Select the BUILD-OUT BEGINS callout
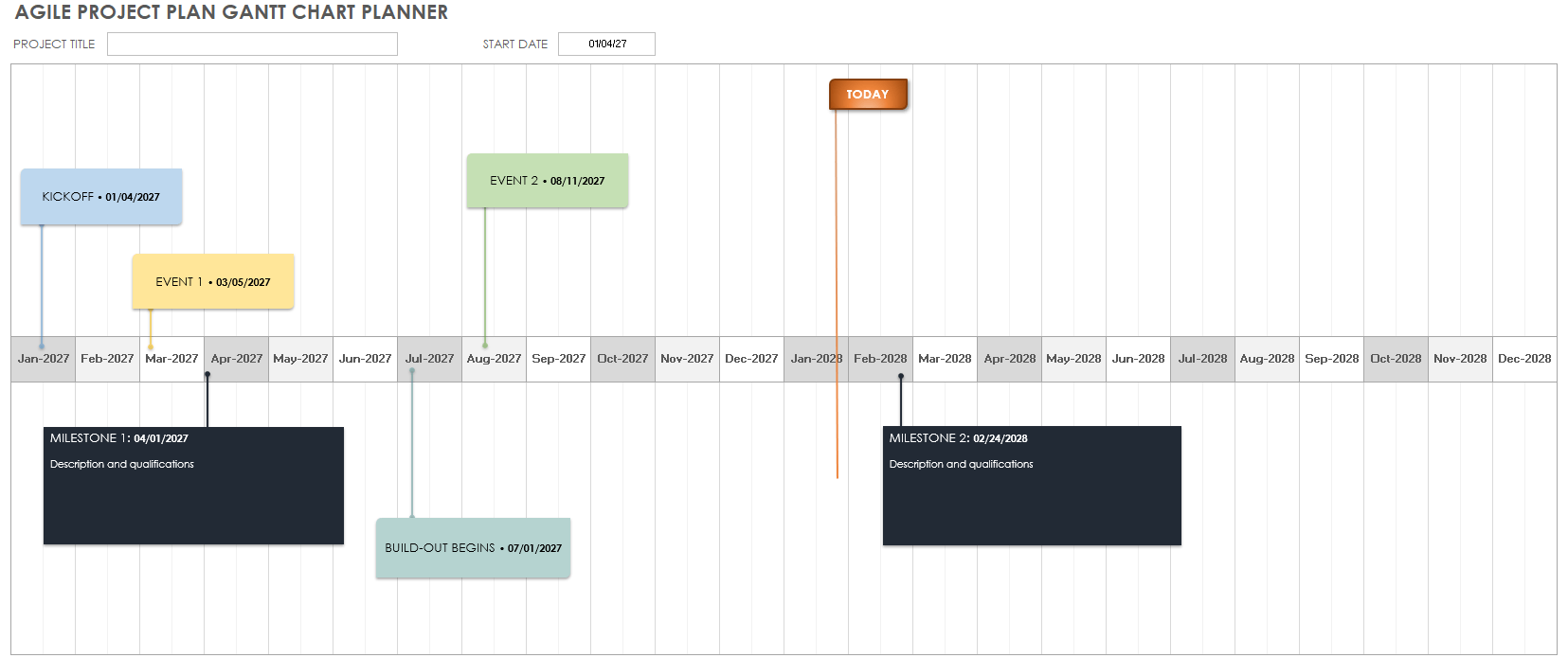1568x658 pixels. [x=473, y=548]
